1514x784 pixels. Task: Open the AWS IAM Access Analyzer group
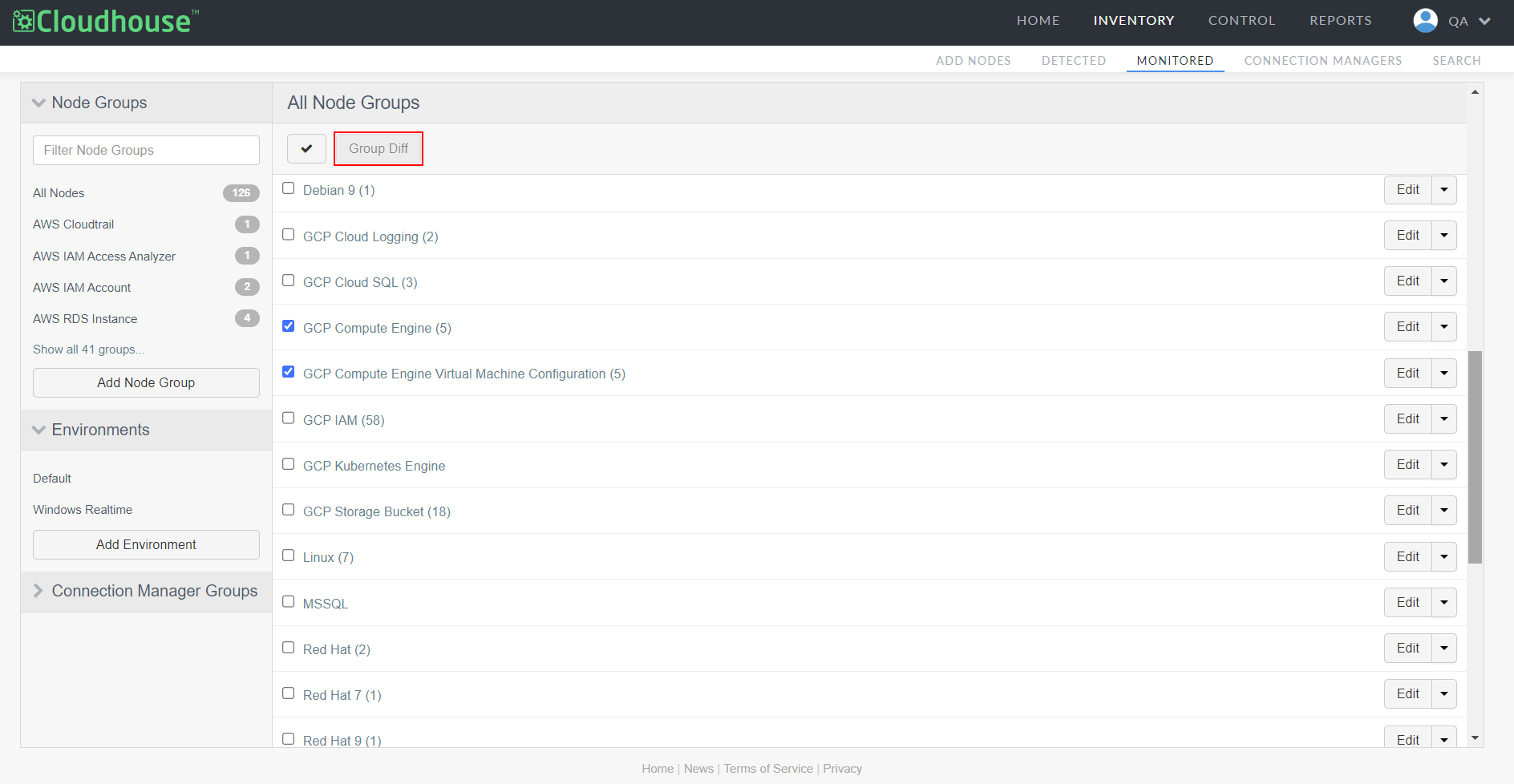click(x=104, y=257)
